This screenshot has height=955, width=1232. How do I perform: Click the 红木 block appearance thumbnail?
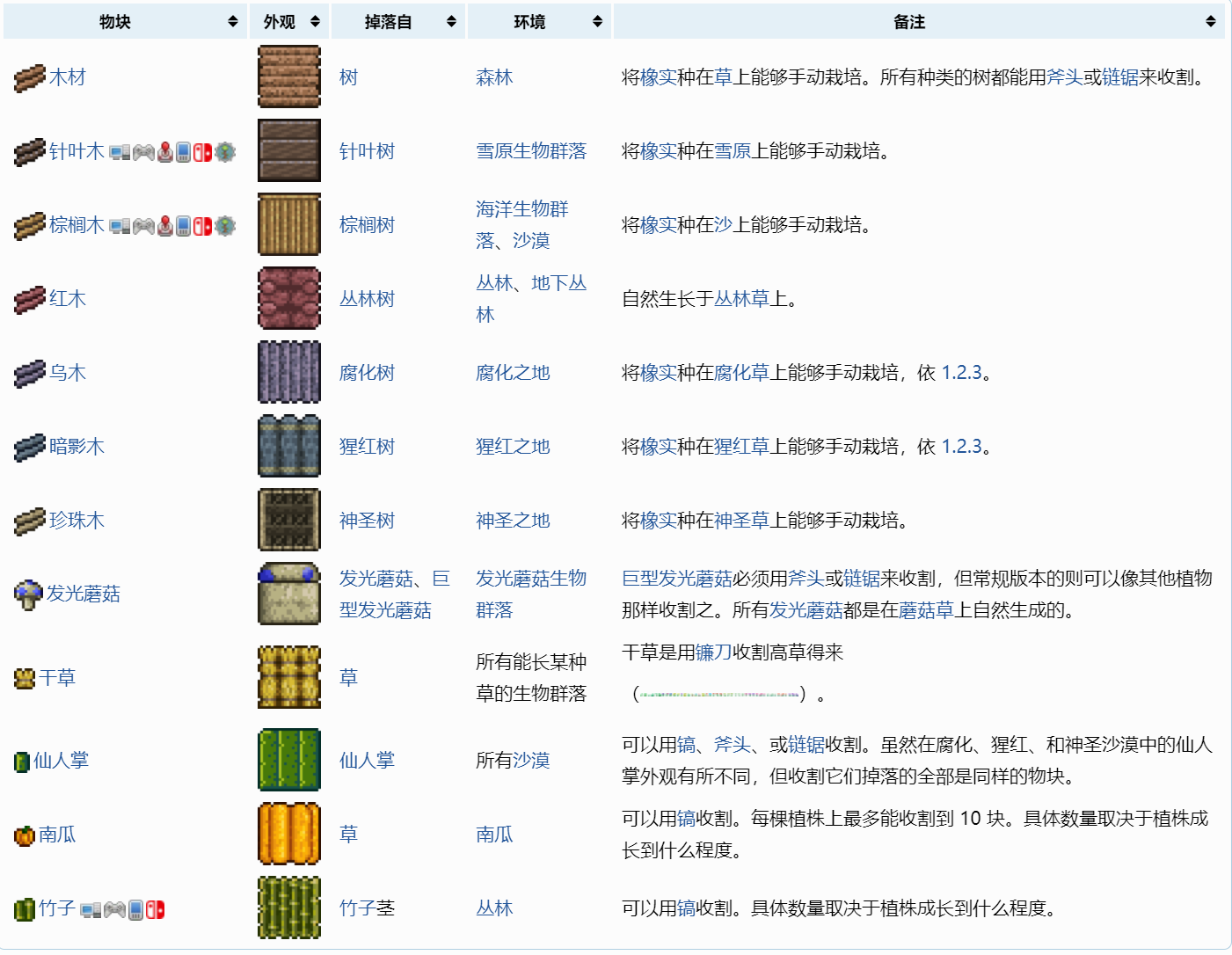tap(289, 299)
